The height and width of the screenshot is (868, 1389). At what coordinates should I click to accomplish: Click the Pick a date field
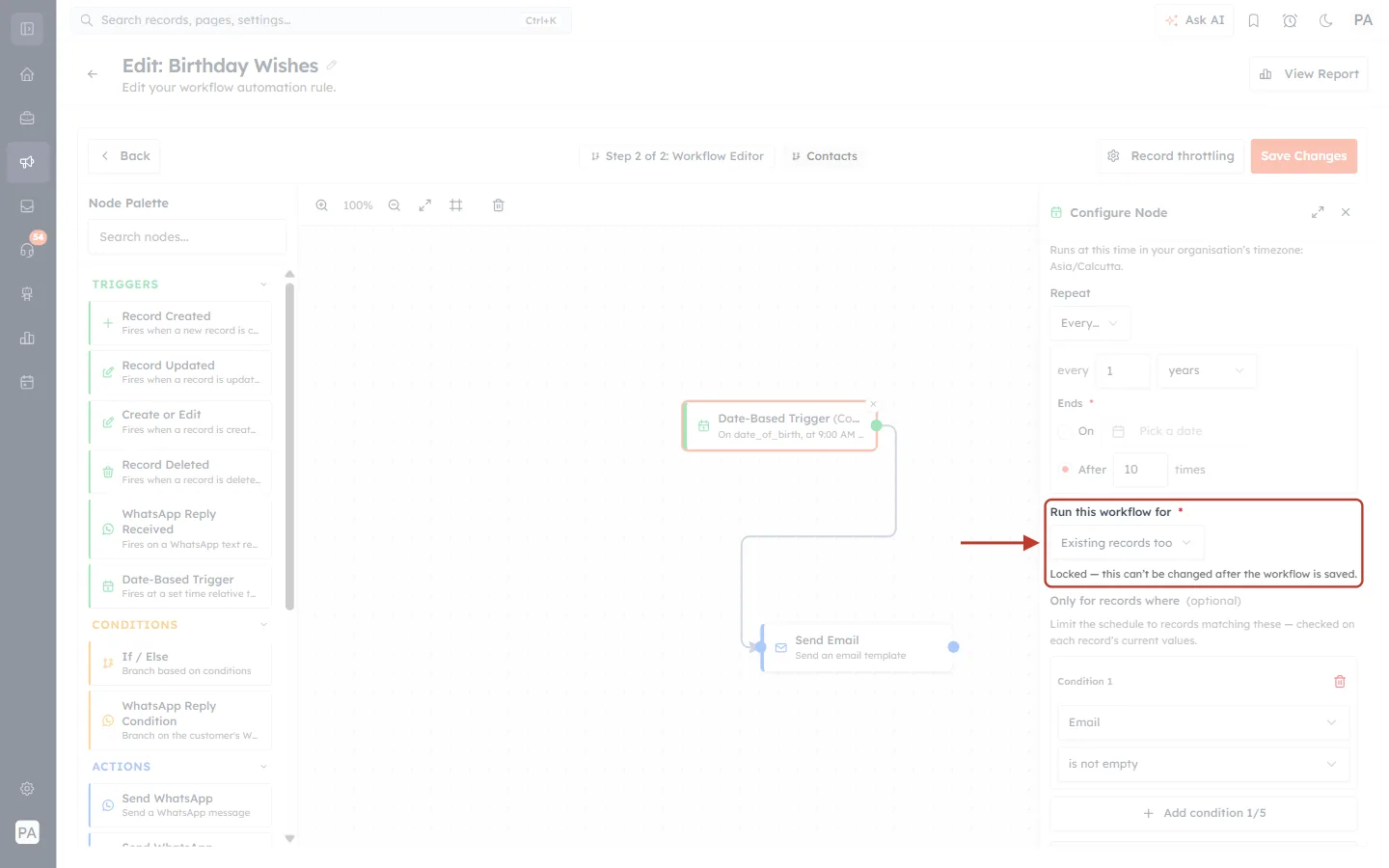[1170, 431]
